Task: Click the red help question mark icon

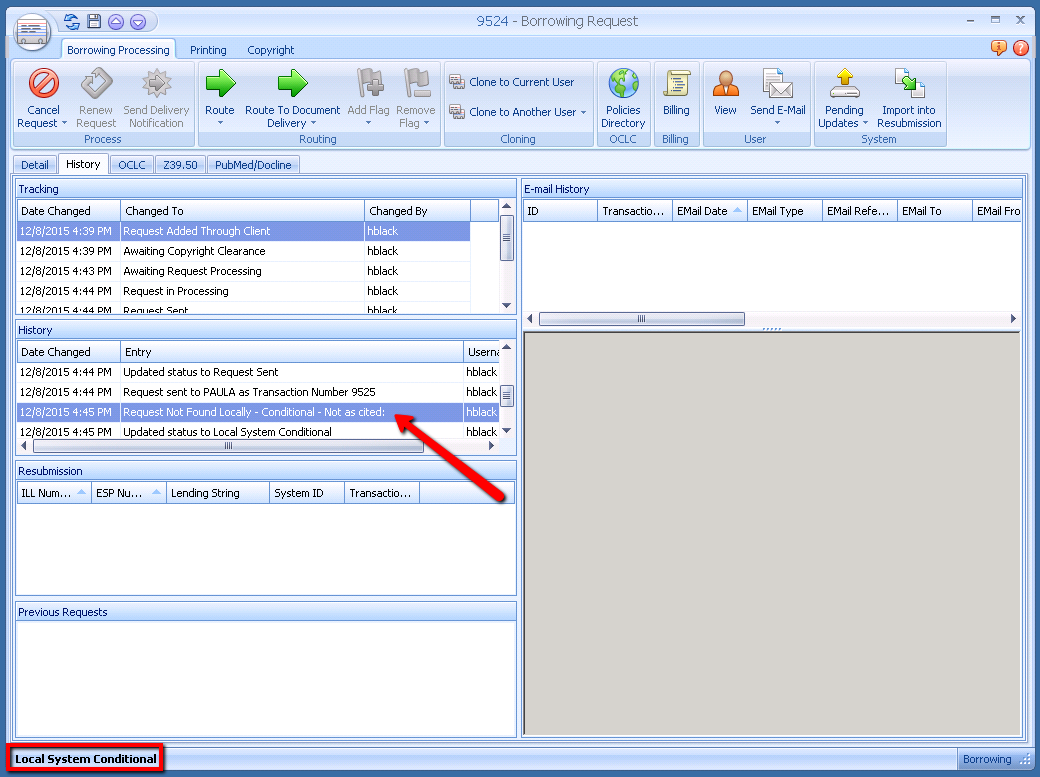Action: pyautogui.click(x=1020, y=47)
